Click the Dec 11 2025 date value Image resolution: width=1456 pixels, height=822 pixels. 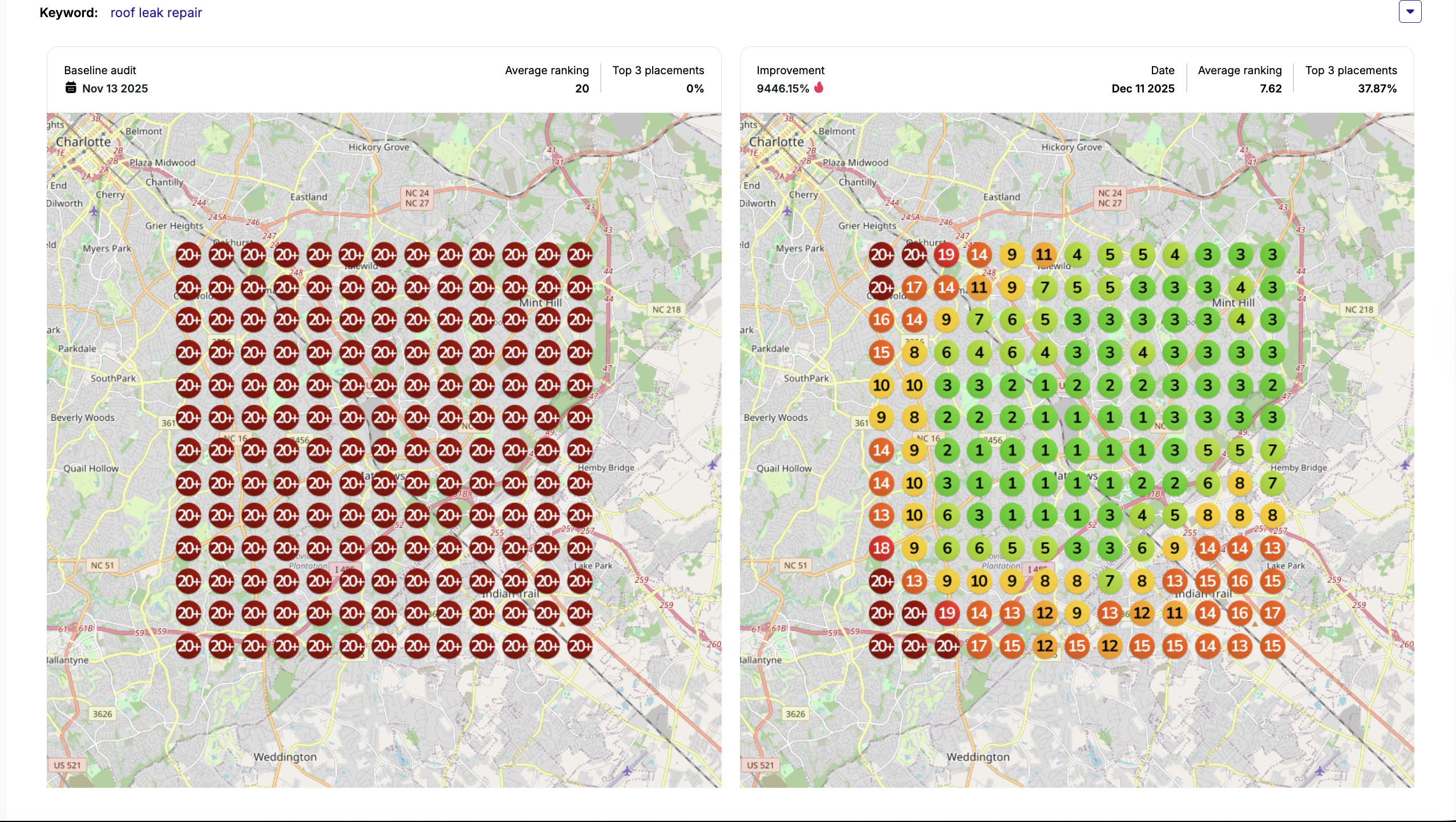point(1143,88)
